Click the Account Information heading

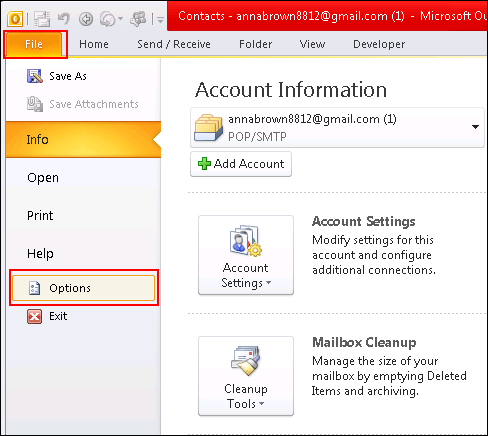coord(291,90)
